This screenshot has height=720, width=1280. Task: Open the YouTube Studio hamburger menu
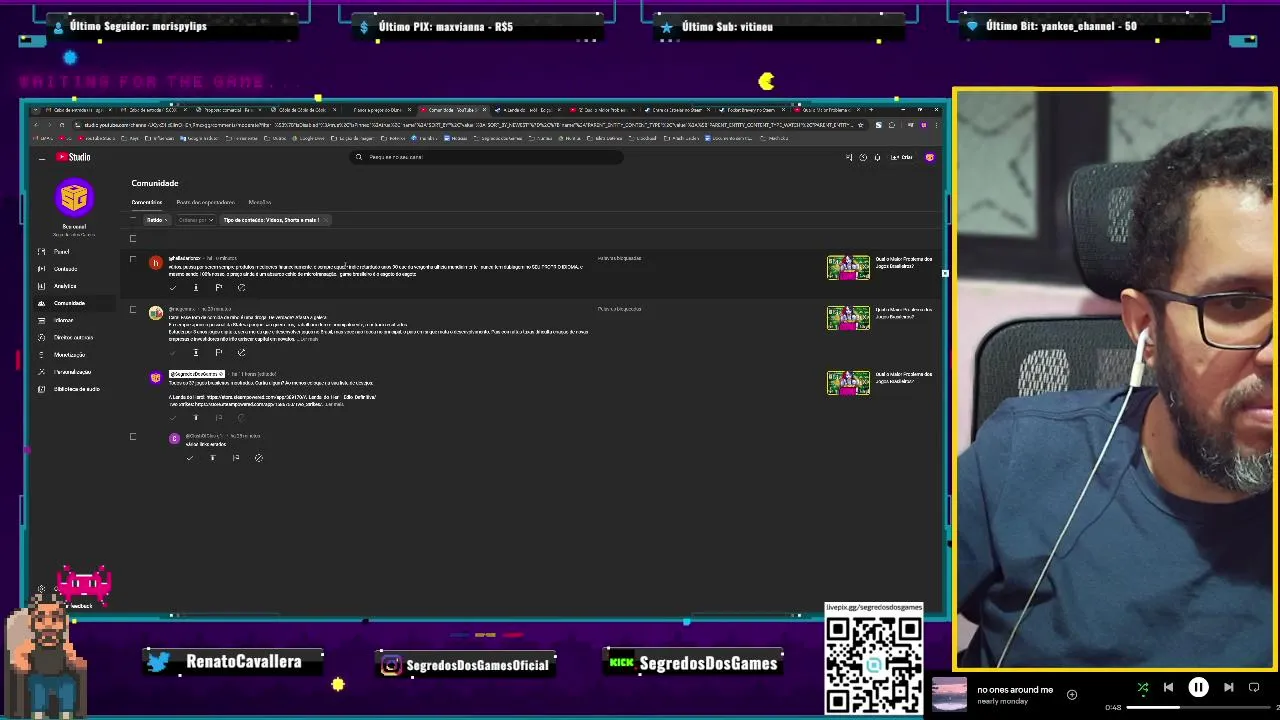click(42, 158)
